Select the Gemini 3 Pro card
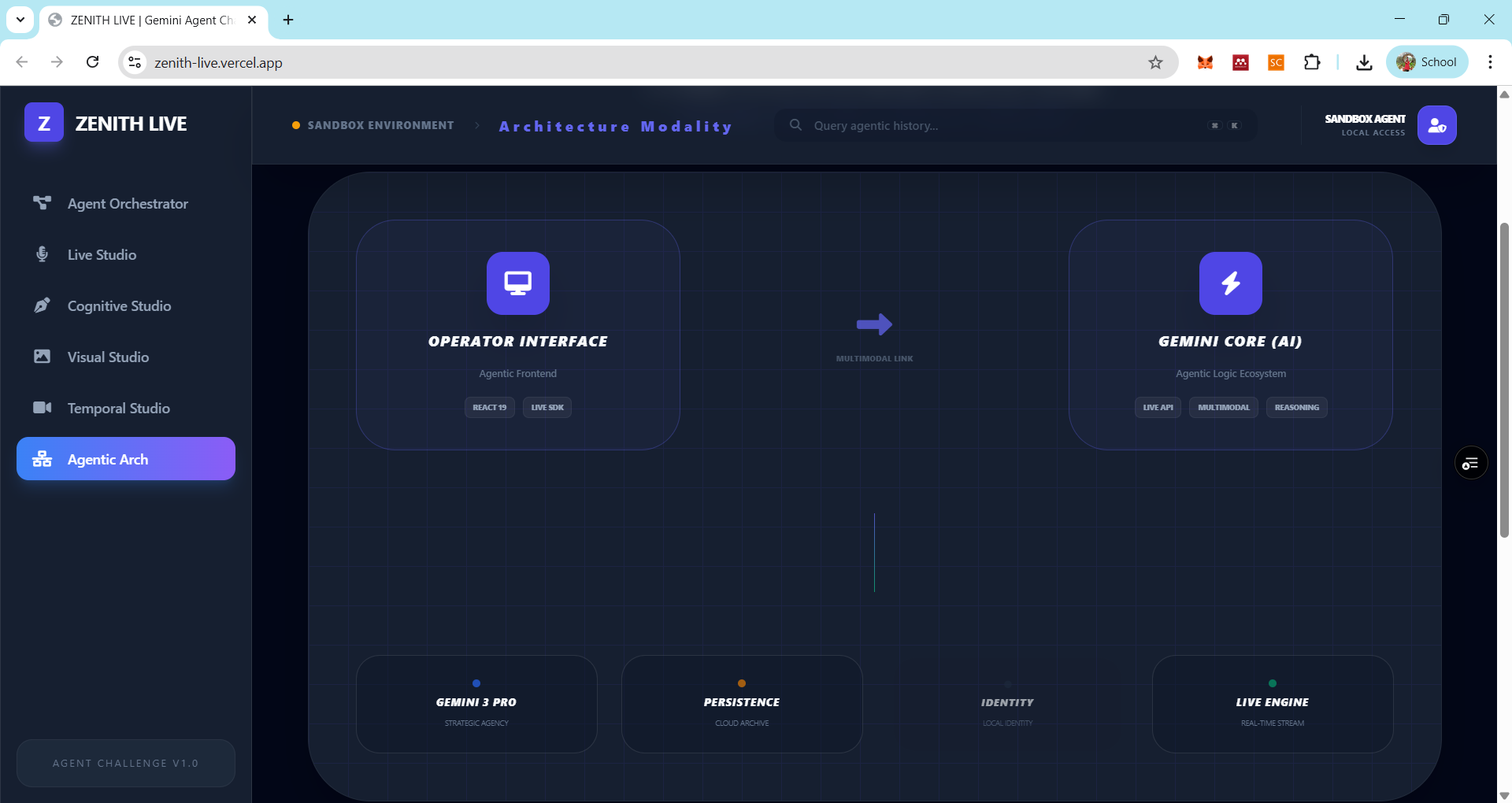 tap(476, 704)
